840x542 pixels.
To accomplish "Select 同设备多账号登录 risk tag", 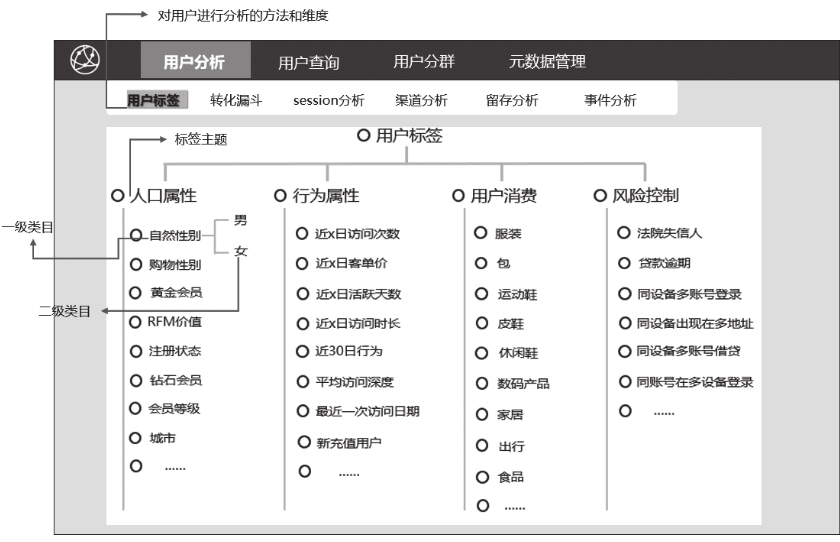I will [680, 294].
